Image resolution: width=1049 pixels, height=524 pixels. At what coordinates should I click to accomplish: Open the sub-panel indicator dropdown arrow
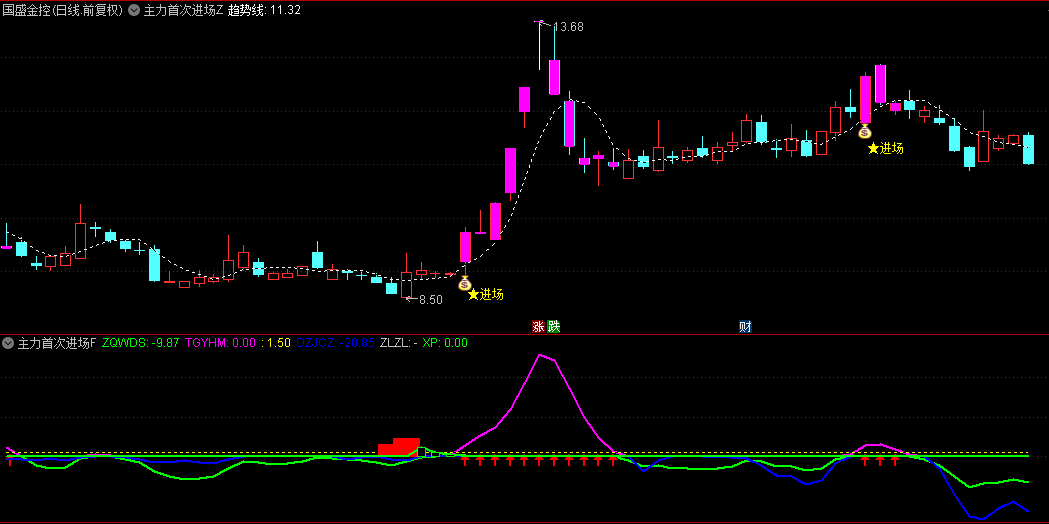point(9,343)
